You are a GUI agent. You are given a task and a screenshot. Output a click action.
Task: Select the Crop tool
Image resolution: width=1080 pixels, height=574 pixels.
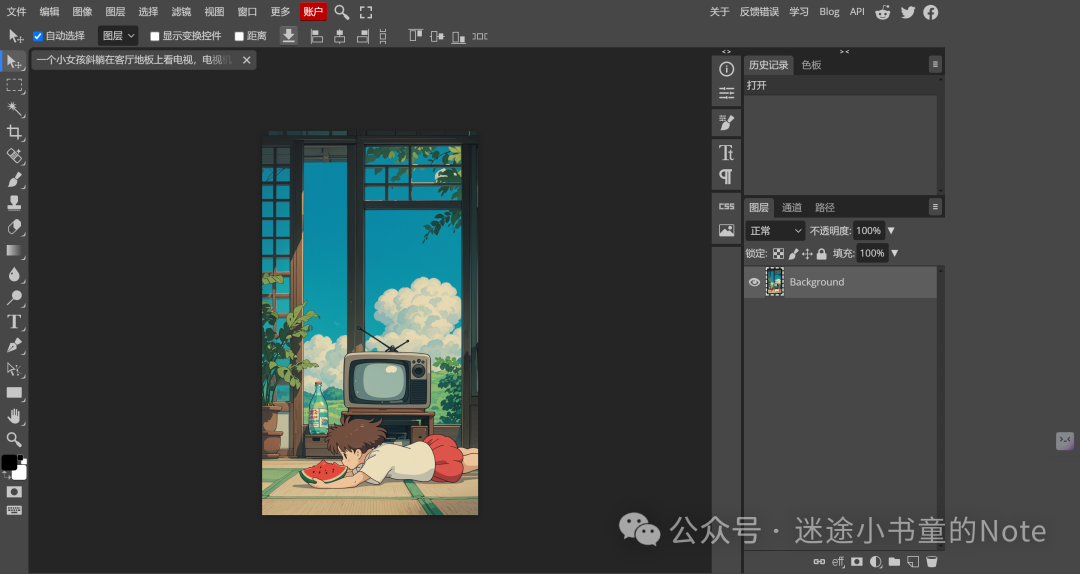click(x=14, y=132)
